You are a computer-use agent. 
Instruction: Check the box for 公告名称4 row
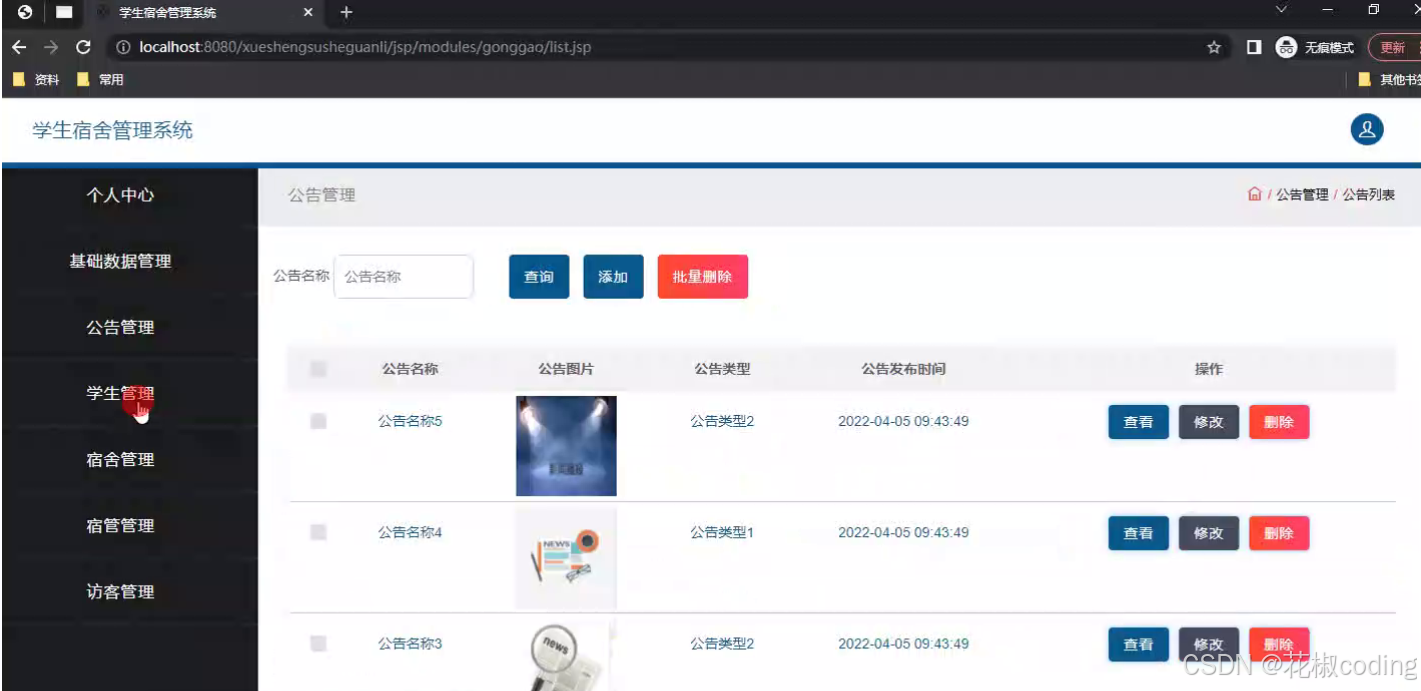point(318,533)
